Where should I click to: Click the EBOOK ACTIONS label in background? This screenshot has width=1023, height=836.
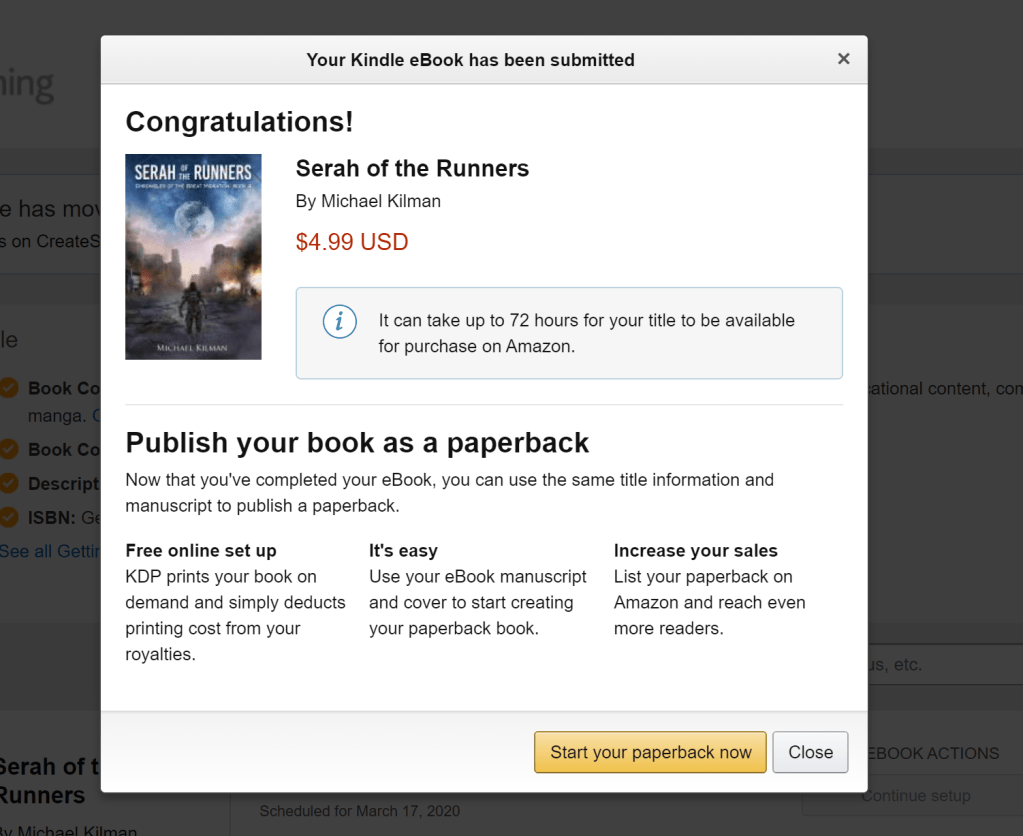click(x=933, y=753)
